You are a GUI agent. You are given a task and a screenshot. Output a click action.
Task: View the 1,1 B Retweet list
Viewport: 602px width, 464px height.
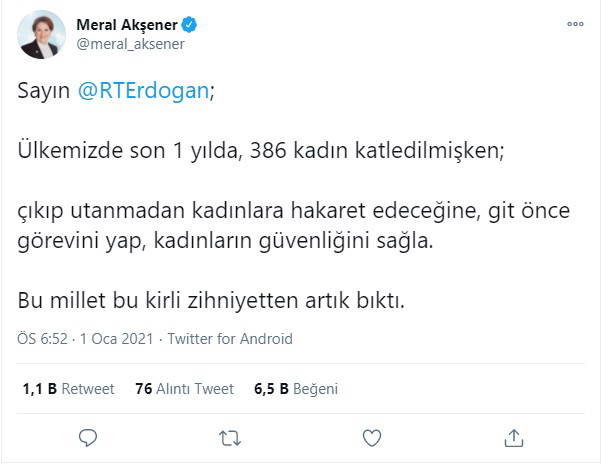click(68, 388)
